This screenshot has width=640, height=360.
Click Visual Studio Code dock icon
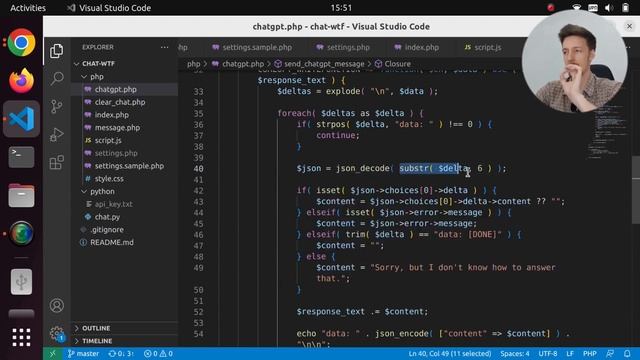pyautogui.click(x=21, y=119)
